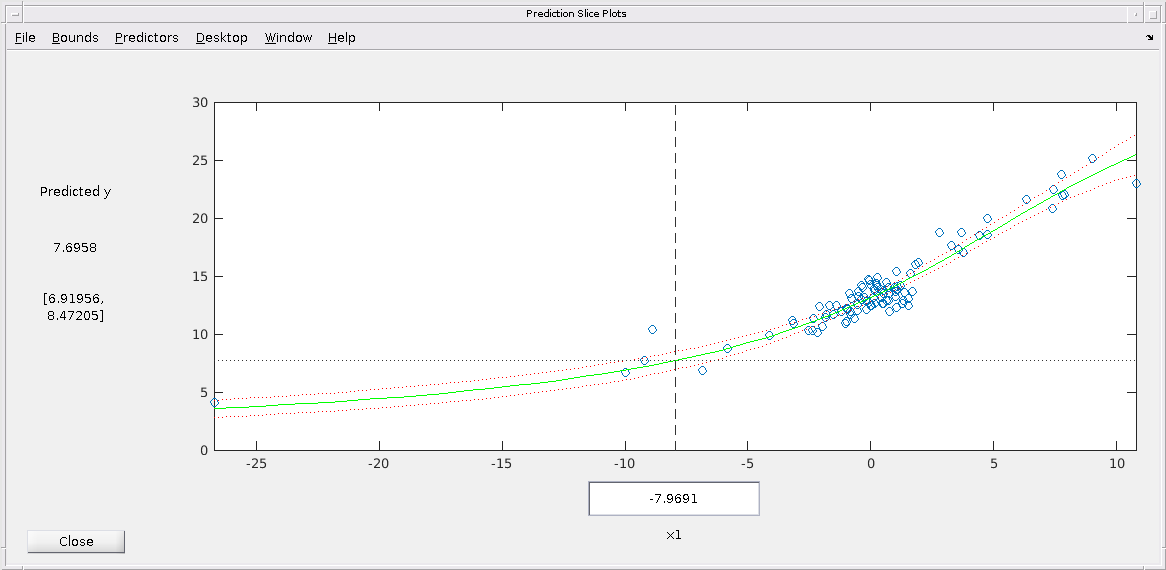Image resolution: width=1166 pixels, height=570 pixels.
Task: Click the x-axis tick label 10
Action: coord(1116,464)
